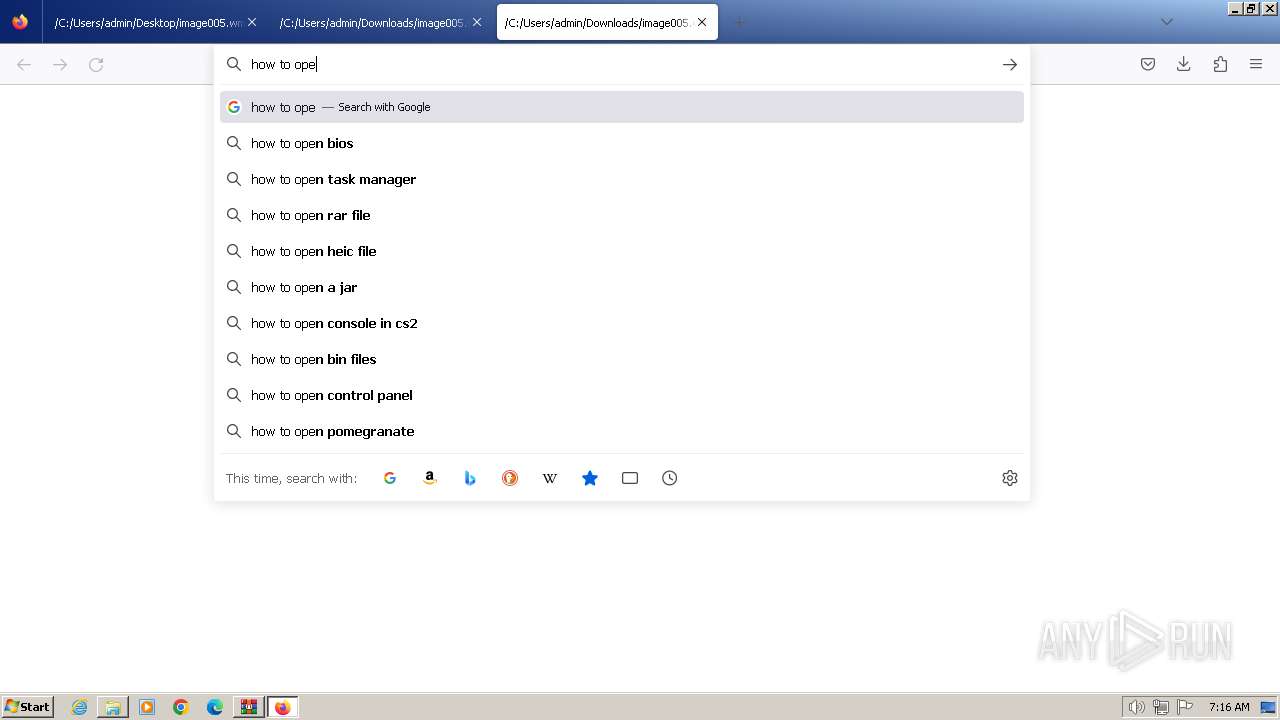Open search settings gear icon
This screenshot has width=1280, height=720.
(x=1010, y=478)
